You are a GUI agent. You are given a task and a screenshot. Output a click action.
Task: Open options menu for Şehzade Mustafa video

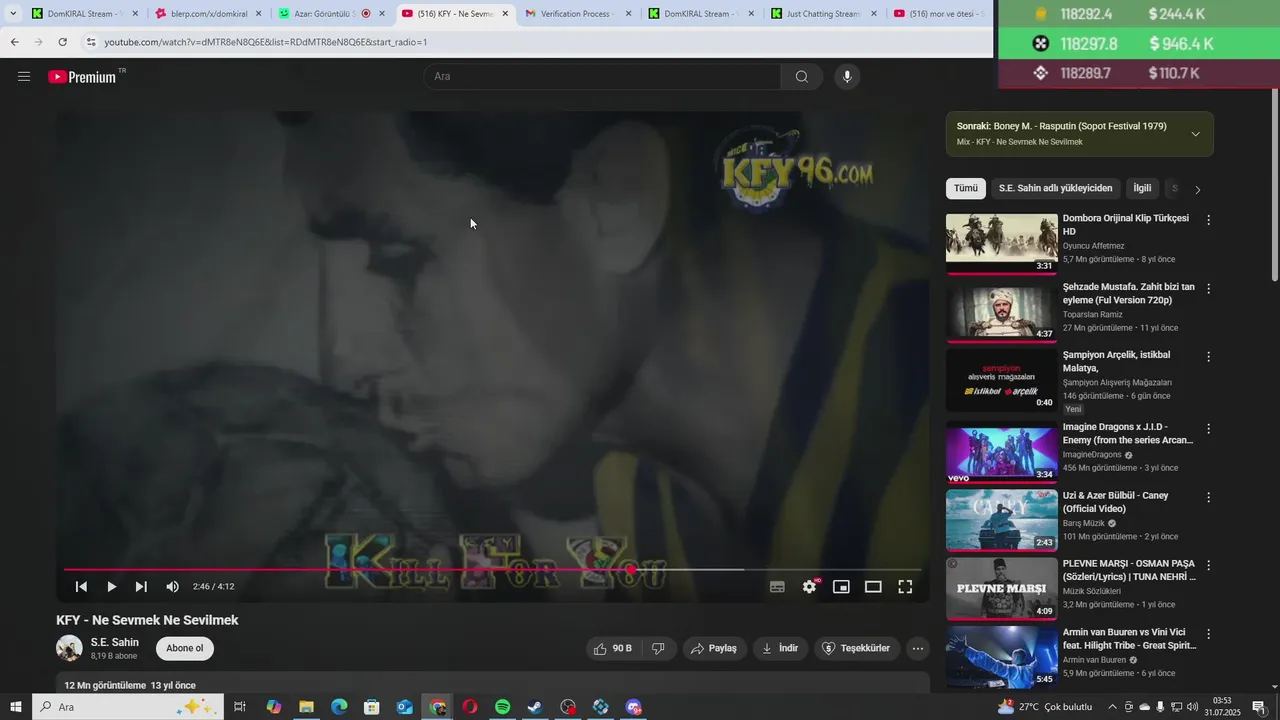coord(1208,289)
